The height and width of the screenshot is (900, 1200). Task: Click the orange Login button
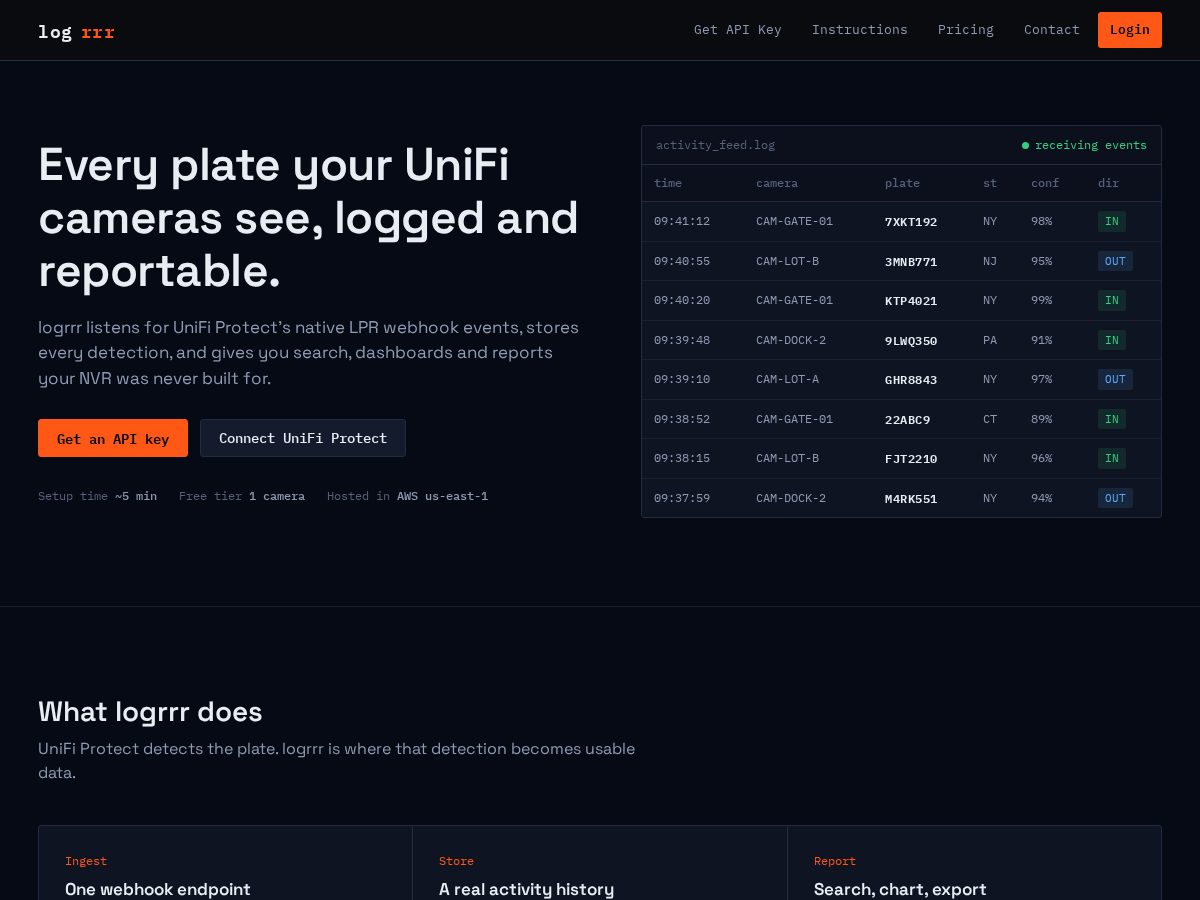(1129, 30)
